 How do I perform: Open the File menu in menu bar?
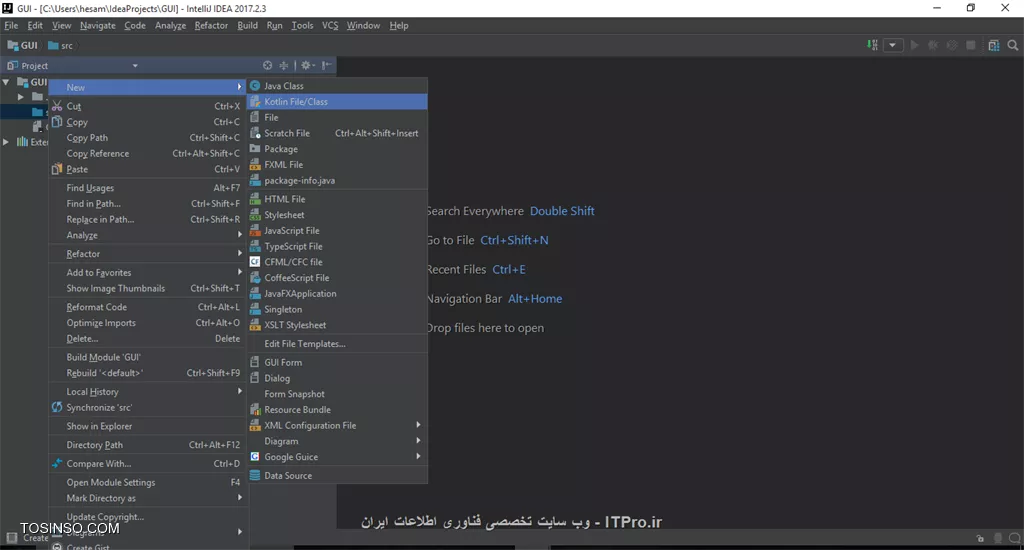(x=11, y=25)
